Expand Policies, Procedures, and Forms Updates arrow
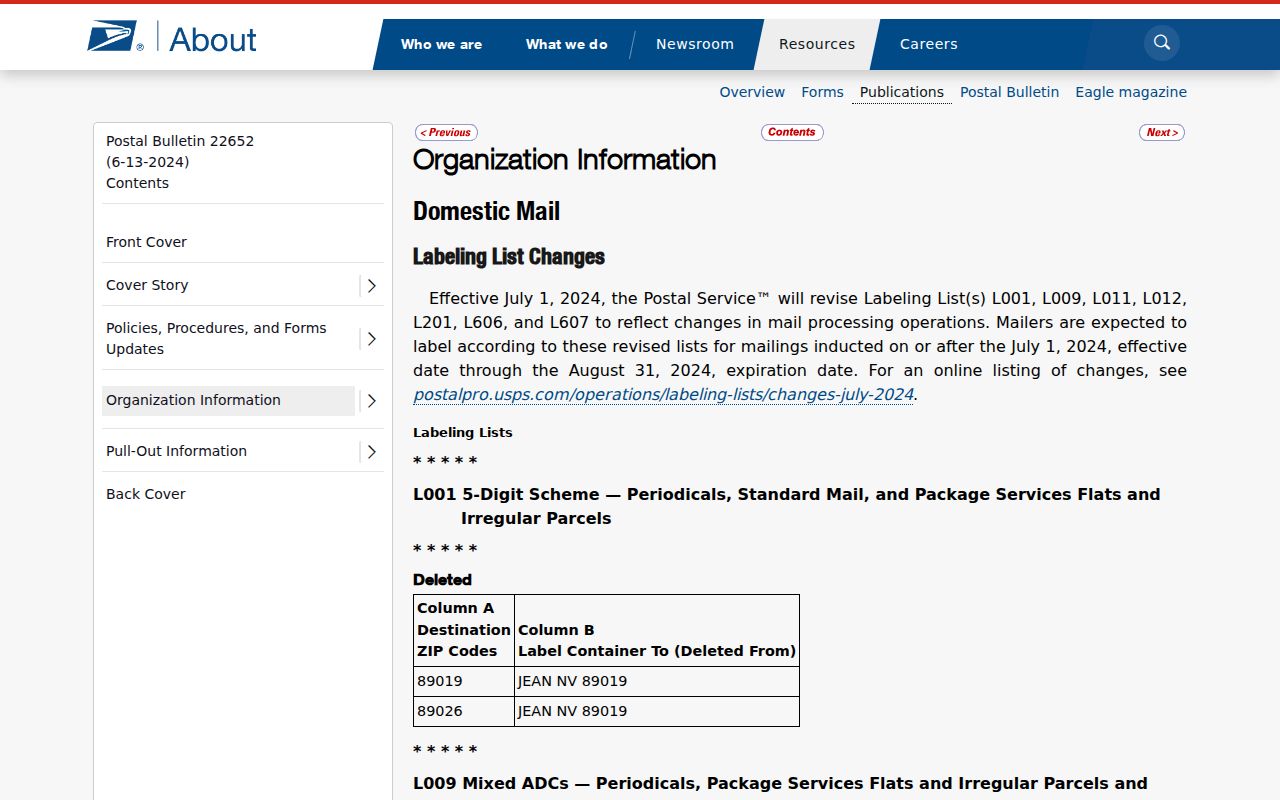 (x=371, y=339)
